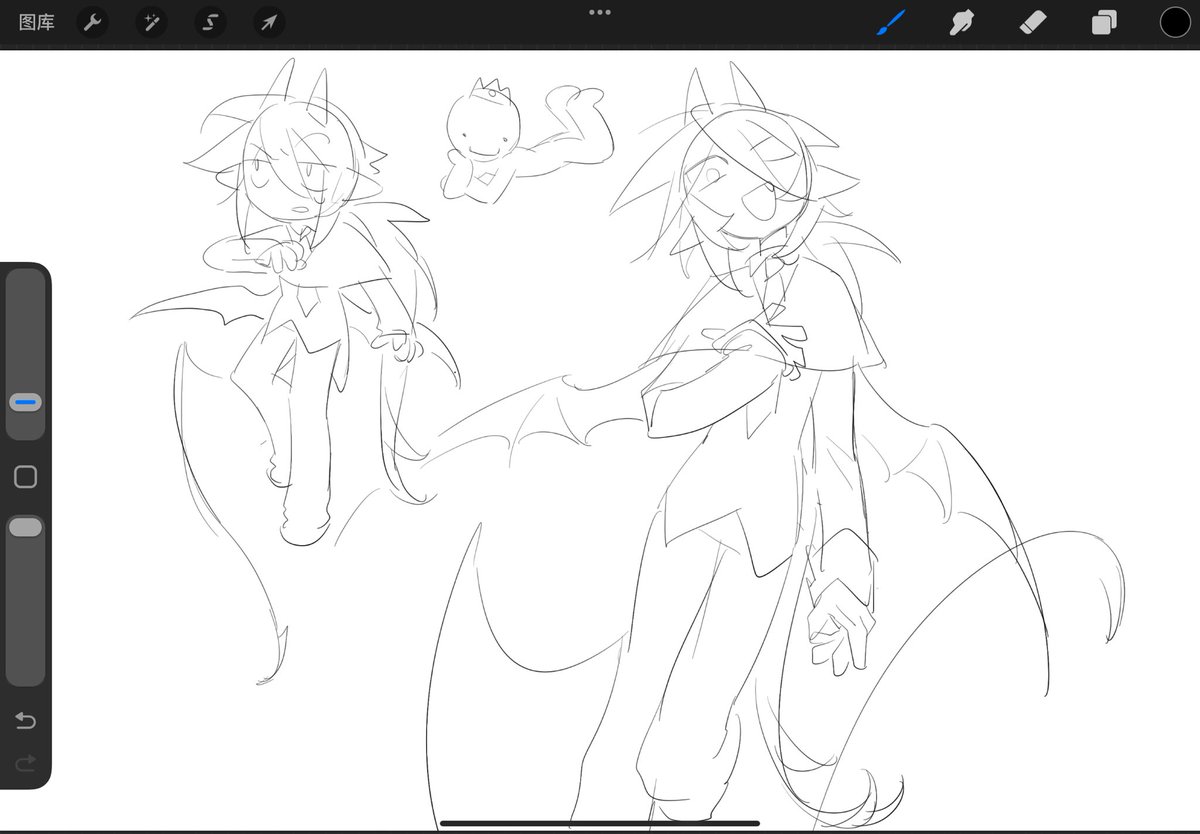The height and width of the screenshot is (834, 1200).
Task: Undo the last stroke
Action: tap(26, 721)
